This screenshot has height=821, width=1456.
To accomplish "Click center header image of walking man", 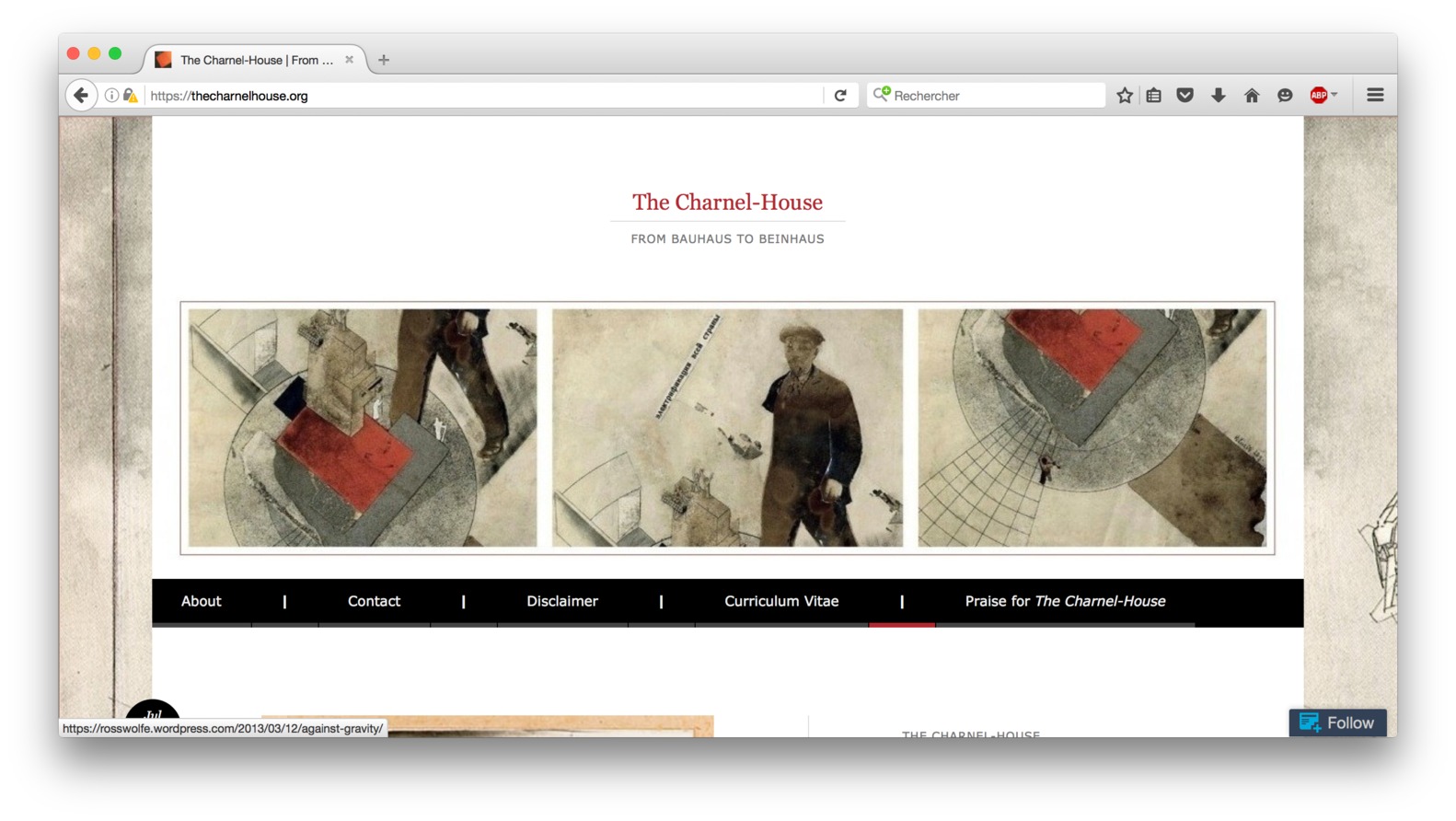I will 727,428.
